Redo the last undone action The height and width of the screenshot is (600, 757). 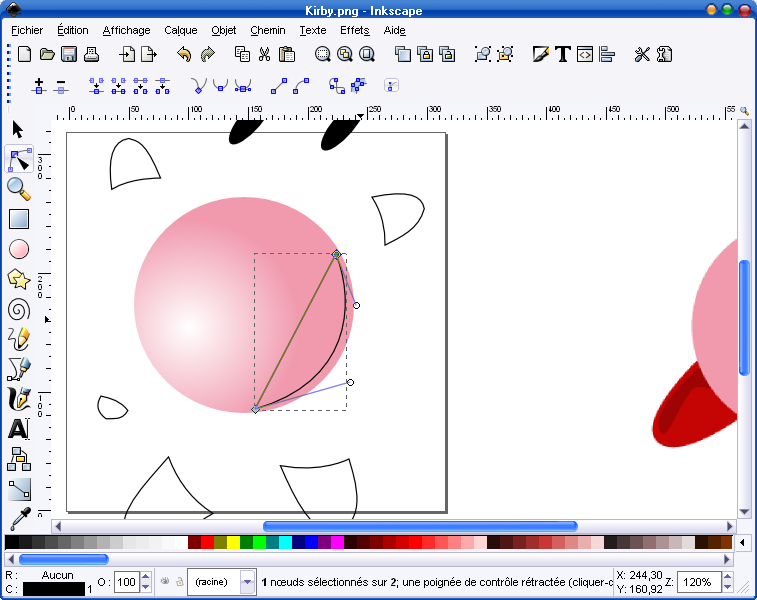207,54
